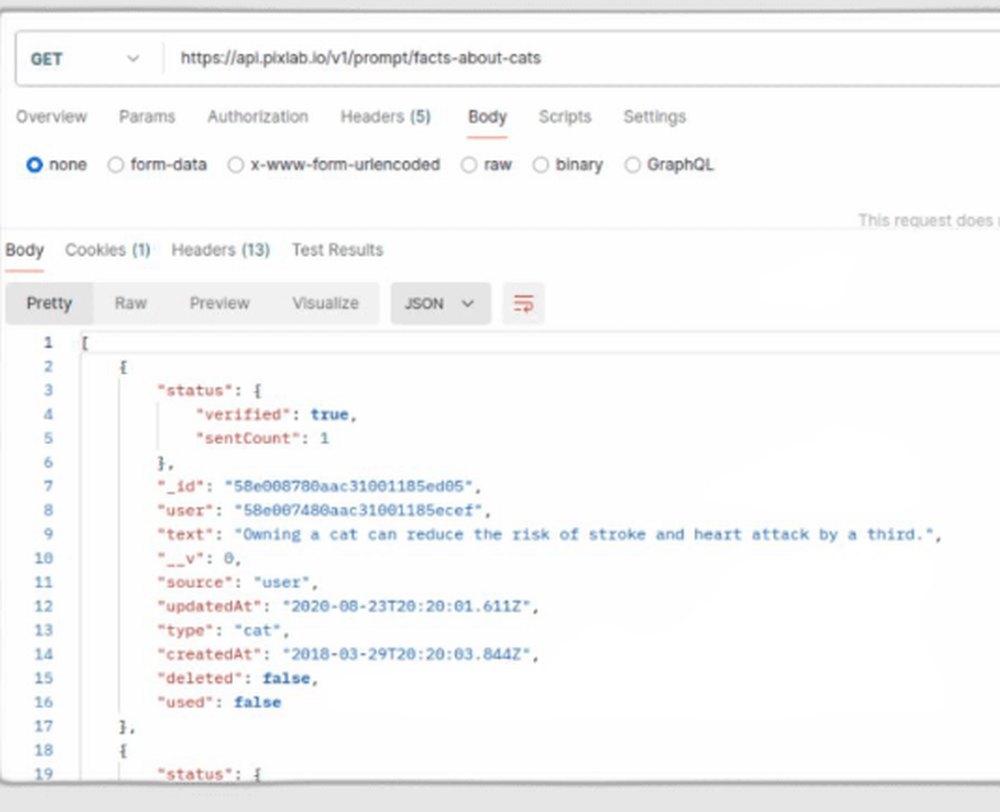Click the "createdAt" timestamp value

tap(406, 654)
